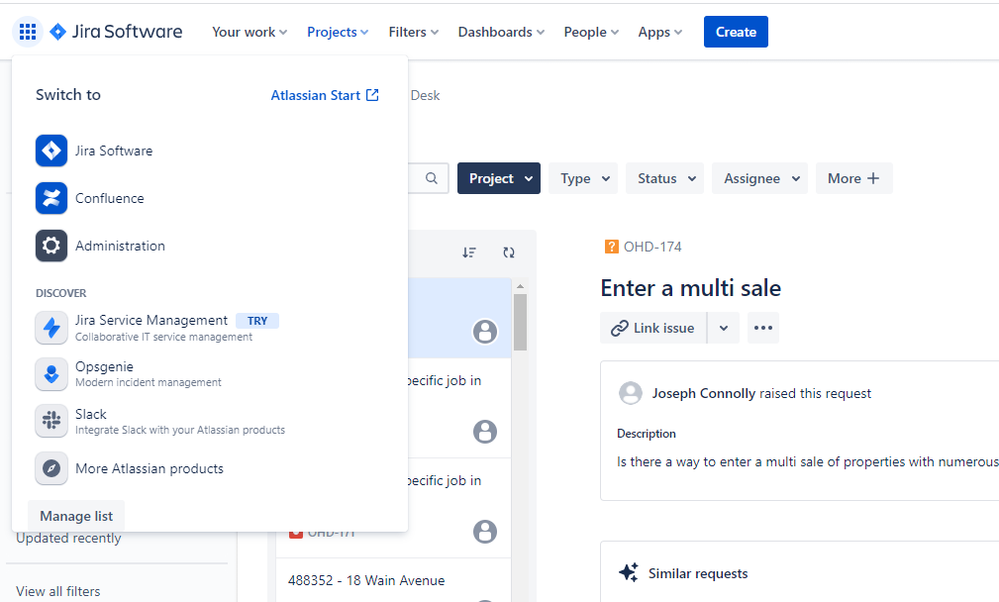Click the Enter a multi sale title
Screen dimensions: 999x602
691,288
